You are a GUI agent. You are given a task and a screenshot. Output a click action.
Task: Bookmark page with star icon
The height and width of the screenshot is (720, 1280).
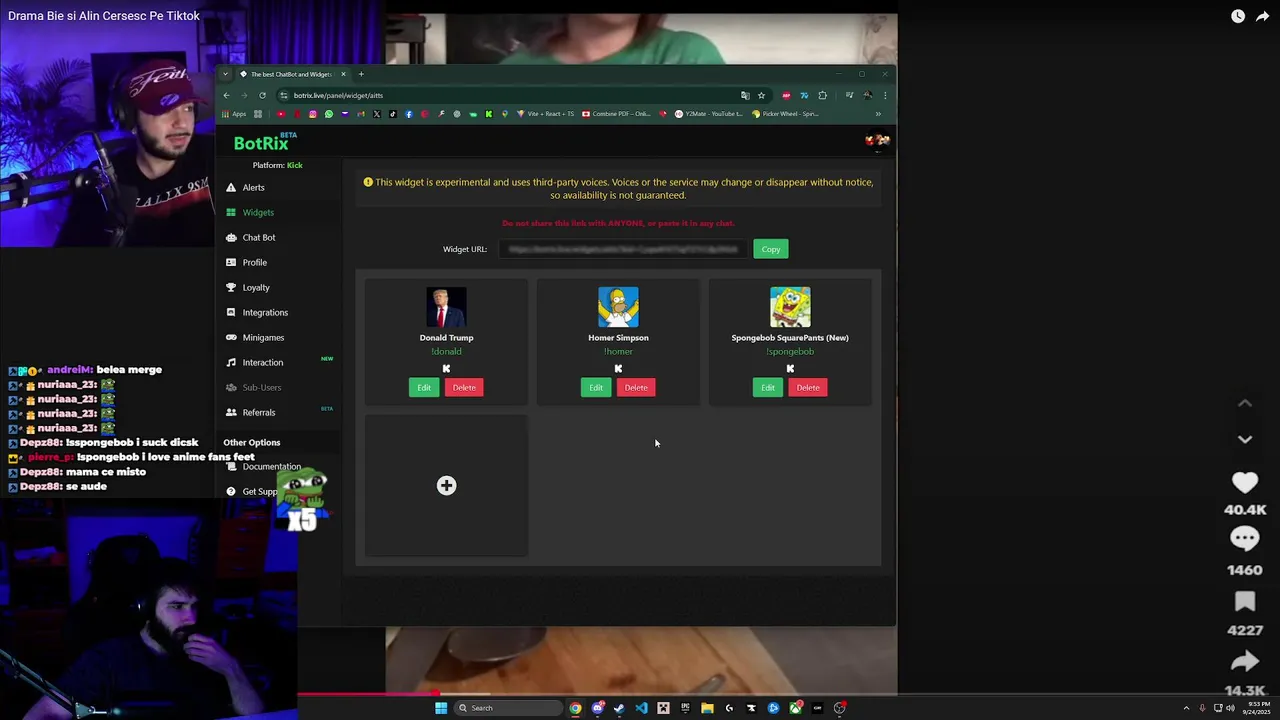click(761, 95)
